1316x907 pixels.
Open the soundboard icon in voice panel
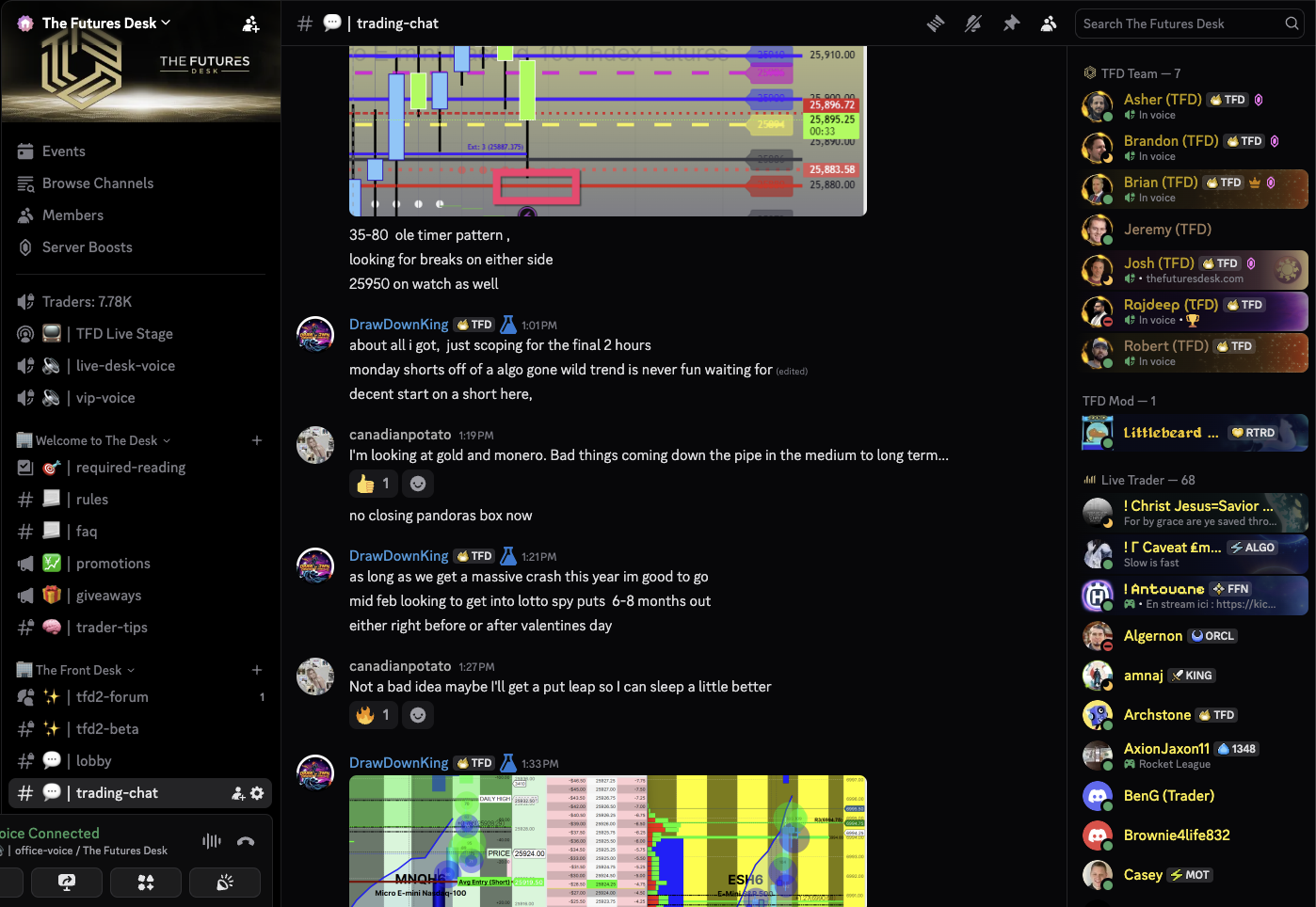[224, 883]
